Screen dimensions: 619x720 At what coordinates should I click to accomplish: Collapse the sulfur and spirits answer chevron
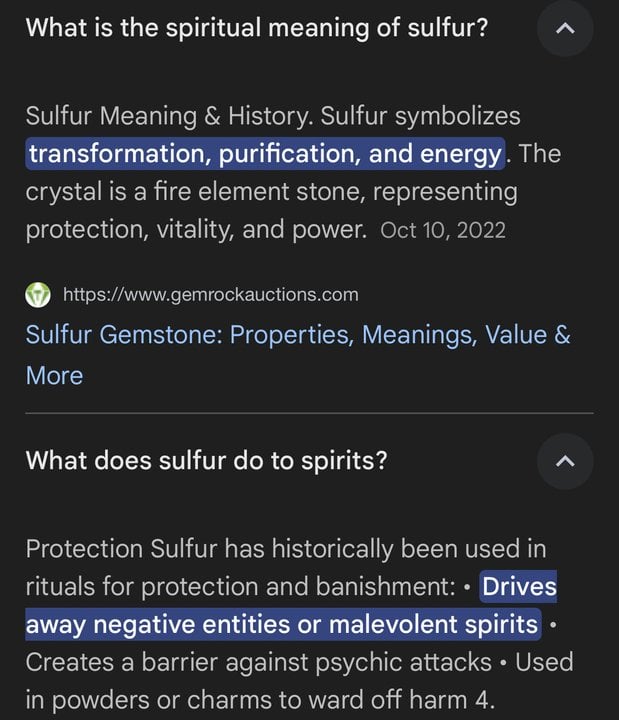(565, 461)
